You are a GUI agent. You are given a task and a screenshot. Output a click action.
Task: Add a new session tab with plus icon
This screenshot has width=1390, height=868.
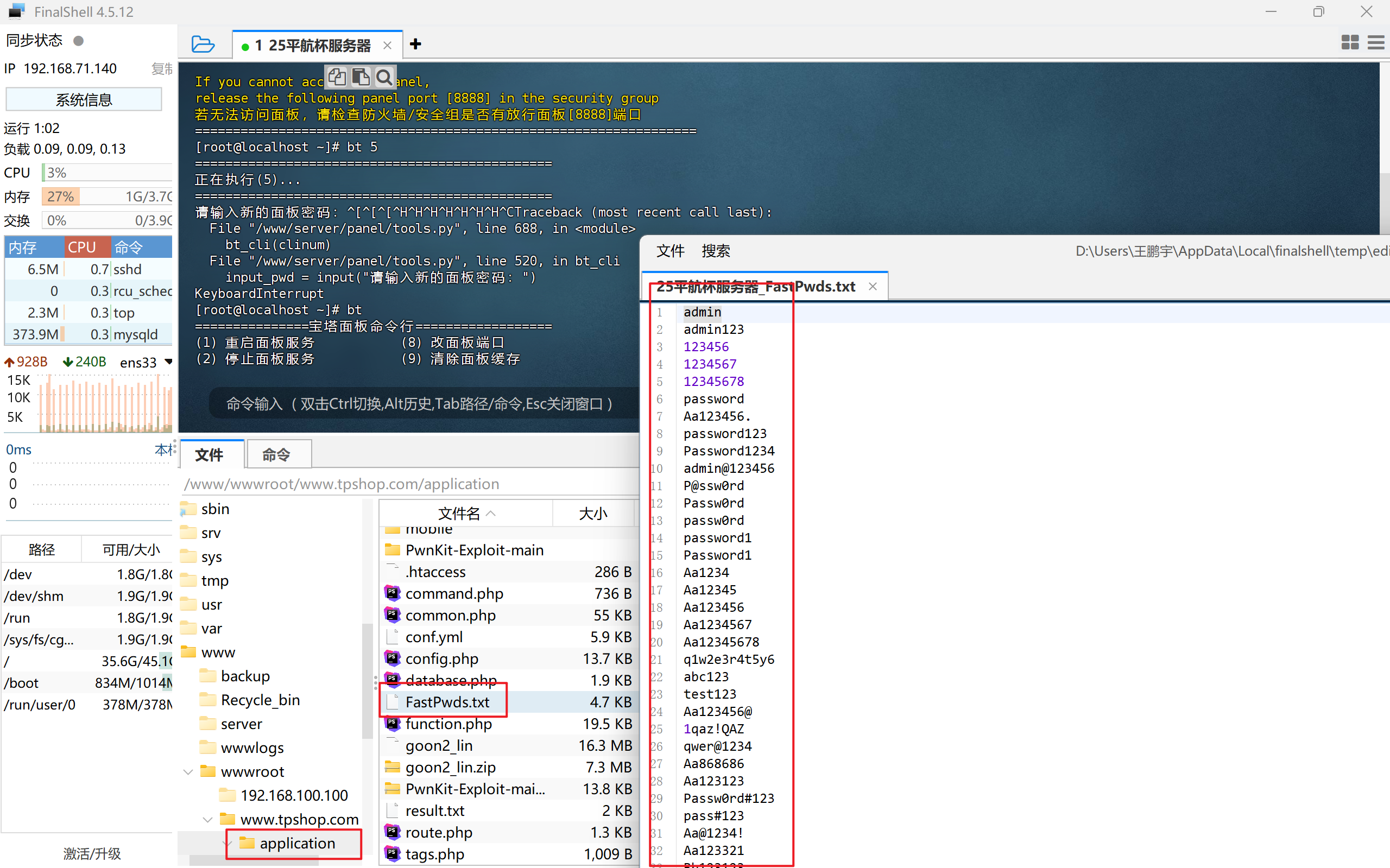(x=416, y=44)
